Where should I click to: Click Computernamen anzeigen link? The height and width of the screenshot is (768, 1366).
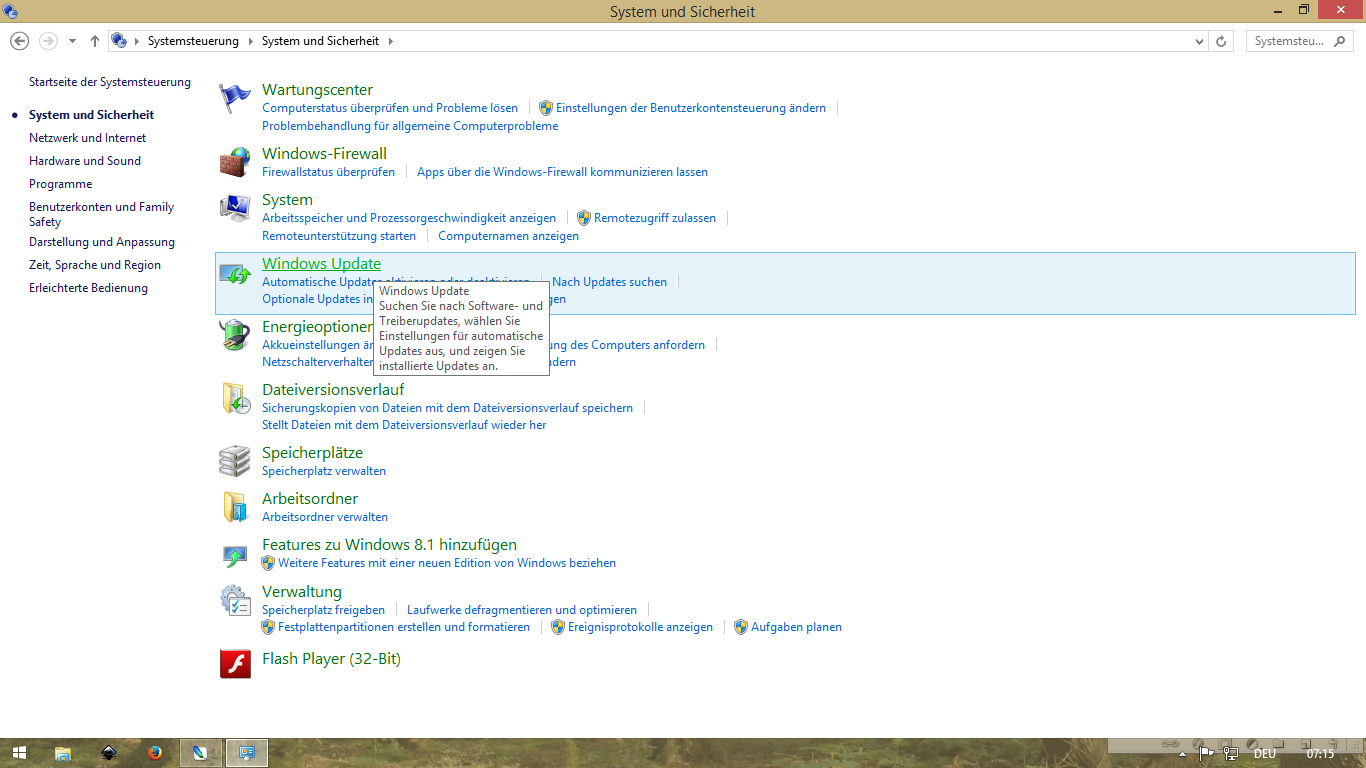pyautogui.click(x=508, y=236)
